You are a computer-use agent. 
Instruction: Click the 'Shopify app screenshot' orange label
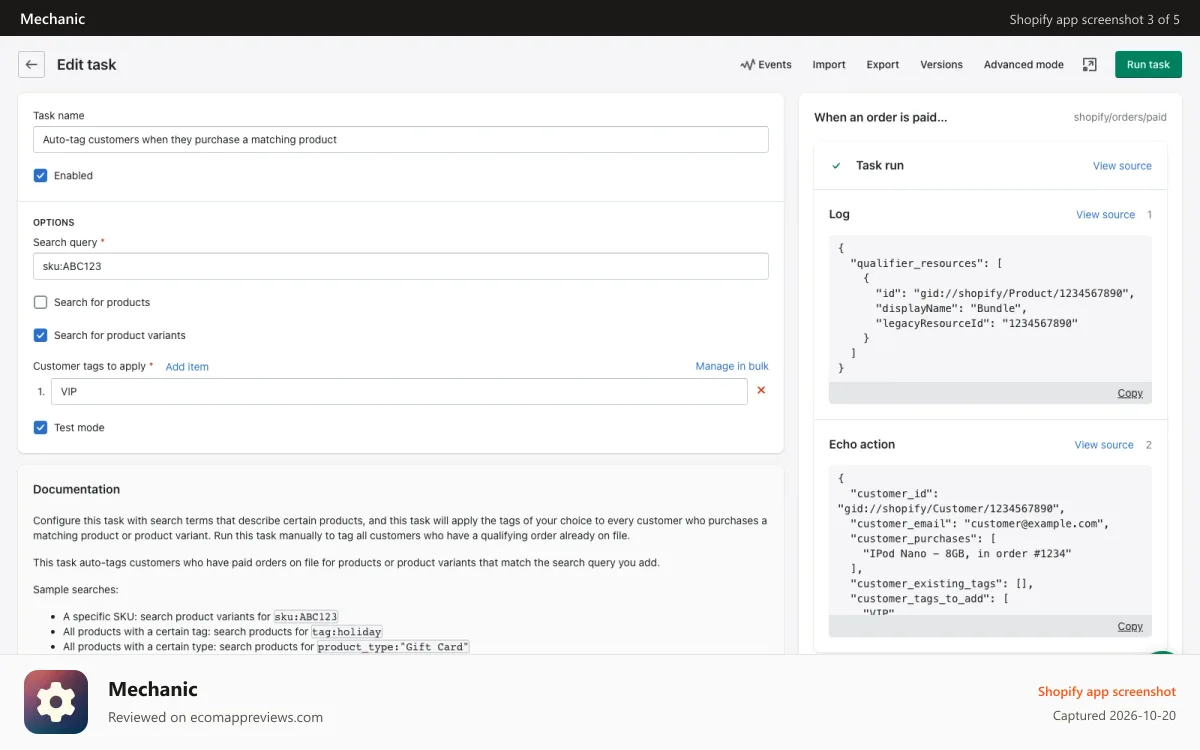point(1107,691)
